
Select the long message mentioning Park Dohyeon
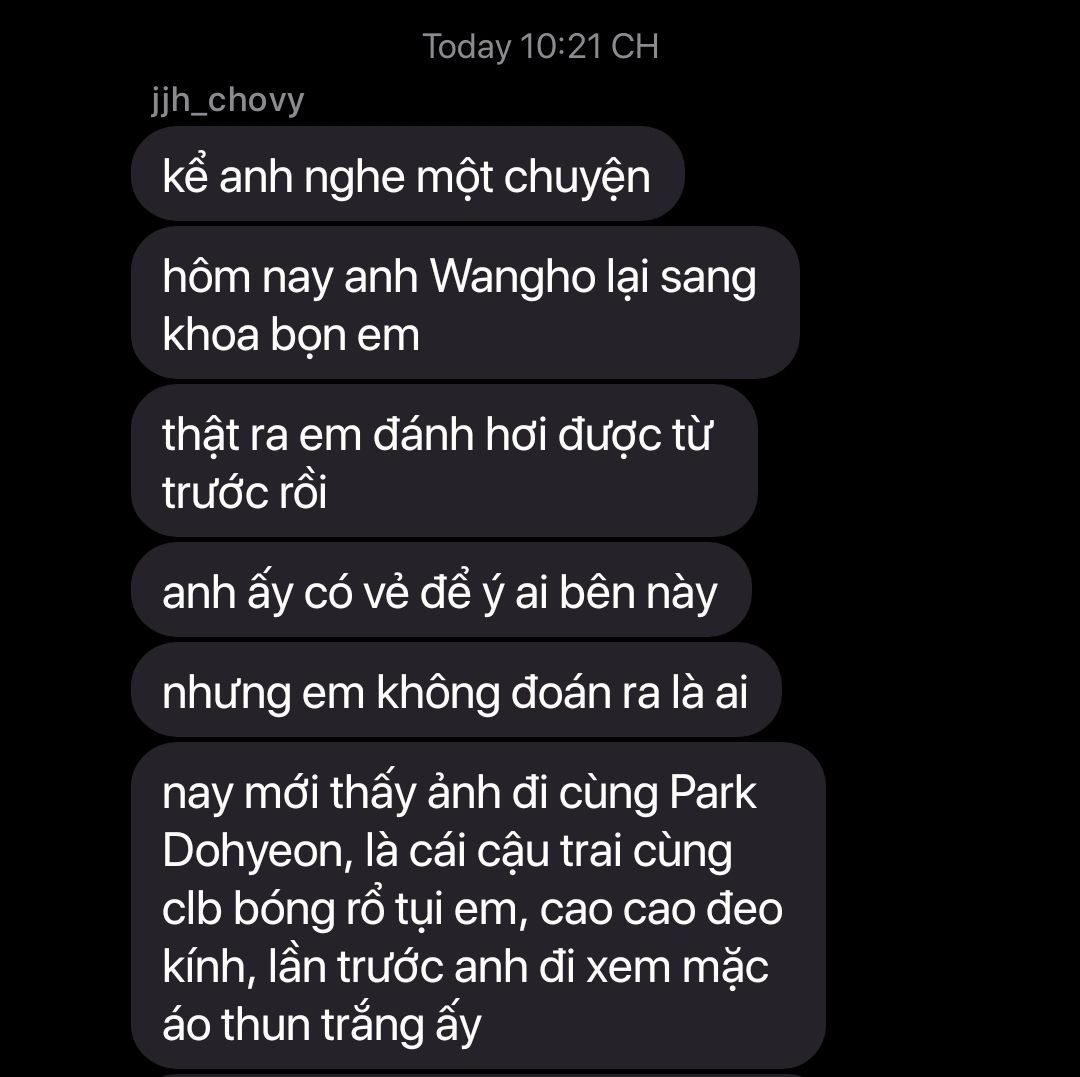click(x=478, y=906)
